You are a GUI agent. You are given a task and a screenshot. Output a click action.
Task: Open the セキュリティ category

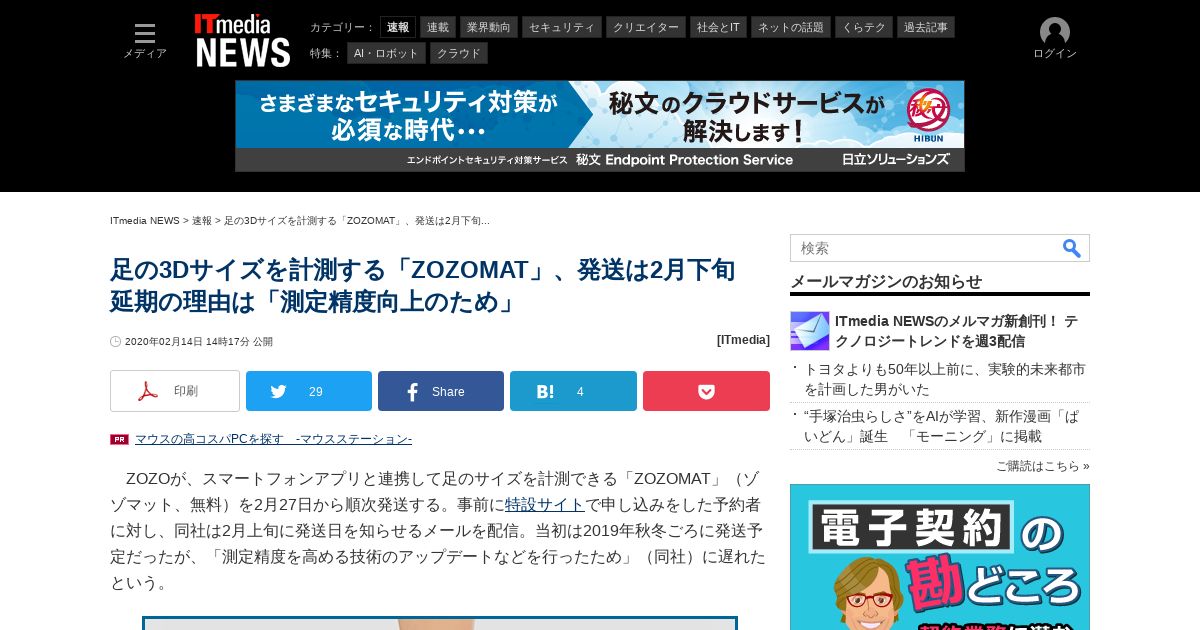(x=562, y=27)
